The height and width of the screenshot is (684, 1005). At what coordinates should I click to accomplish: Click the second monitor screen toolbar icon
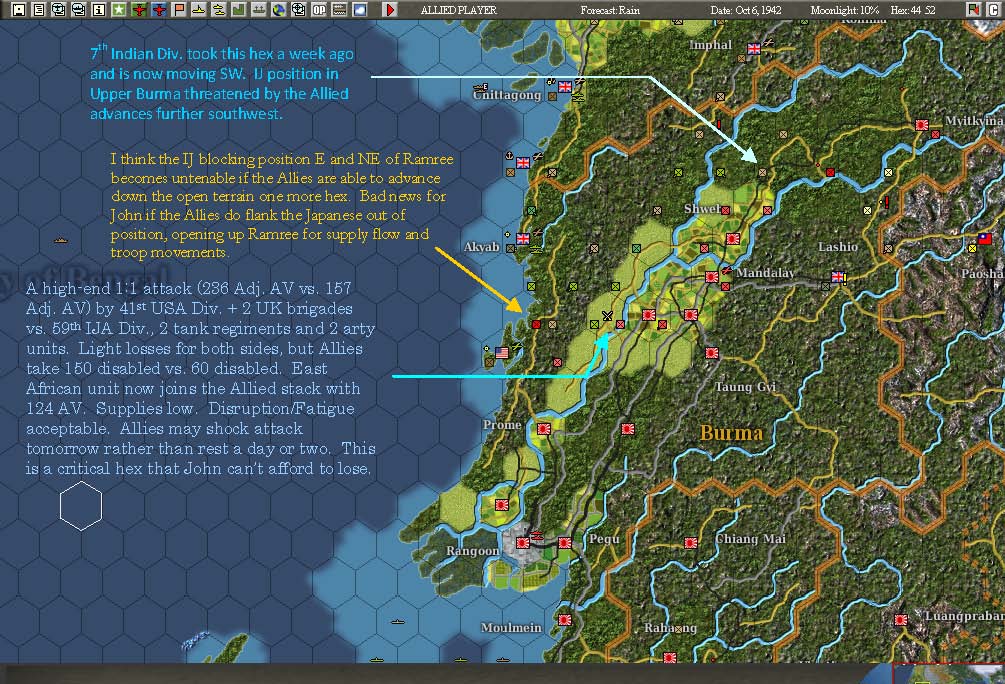pos(78,10)
